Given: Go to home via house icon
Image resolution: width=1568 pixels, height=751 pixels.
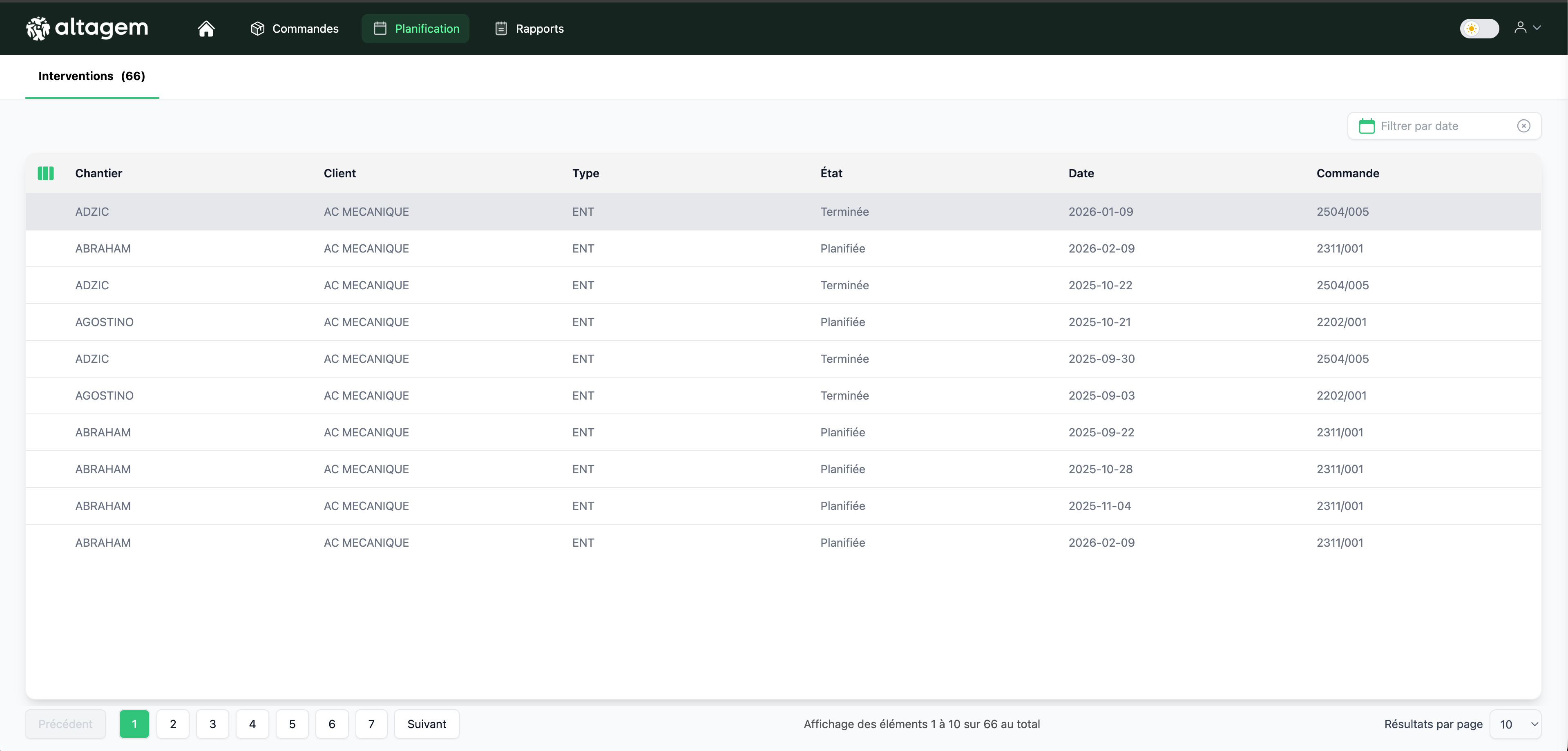Looking at the screenshot, I should pyautogui.click(x=206, y=29).
